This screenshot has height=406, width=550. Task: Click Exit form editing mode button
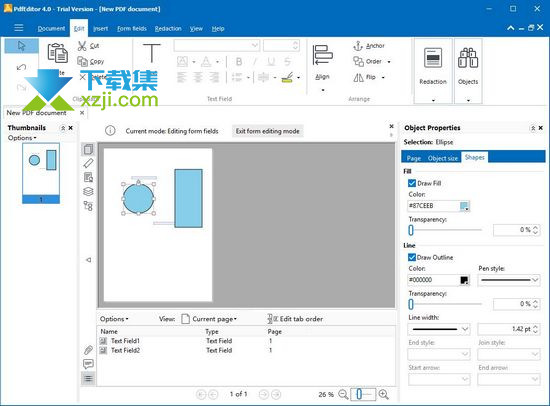pos(268,131)
